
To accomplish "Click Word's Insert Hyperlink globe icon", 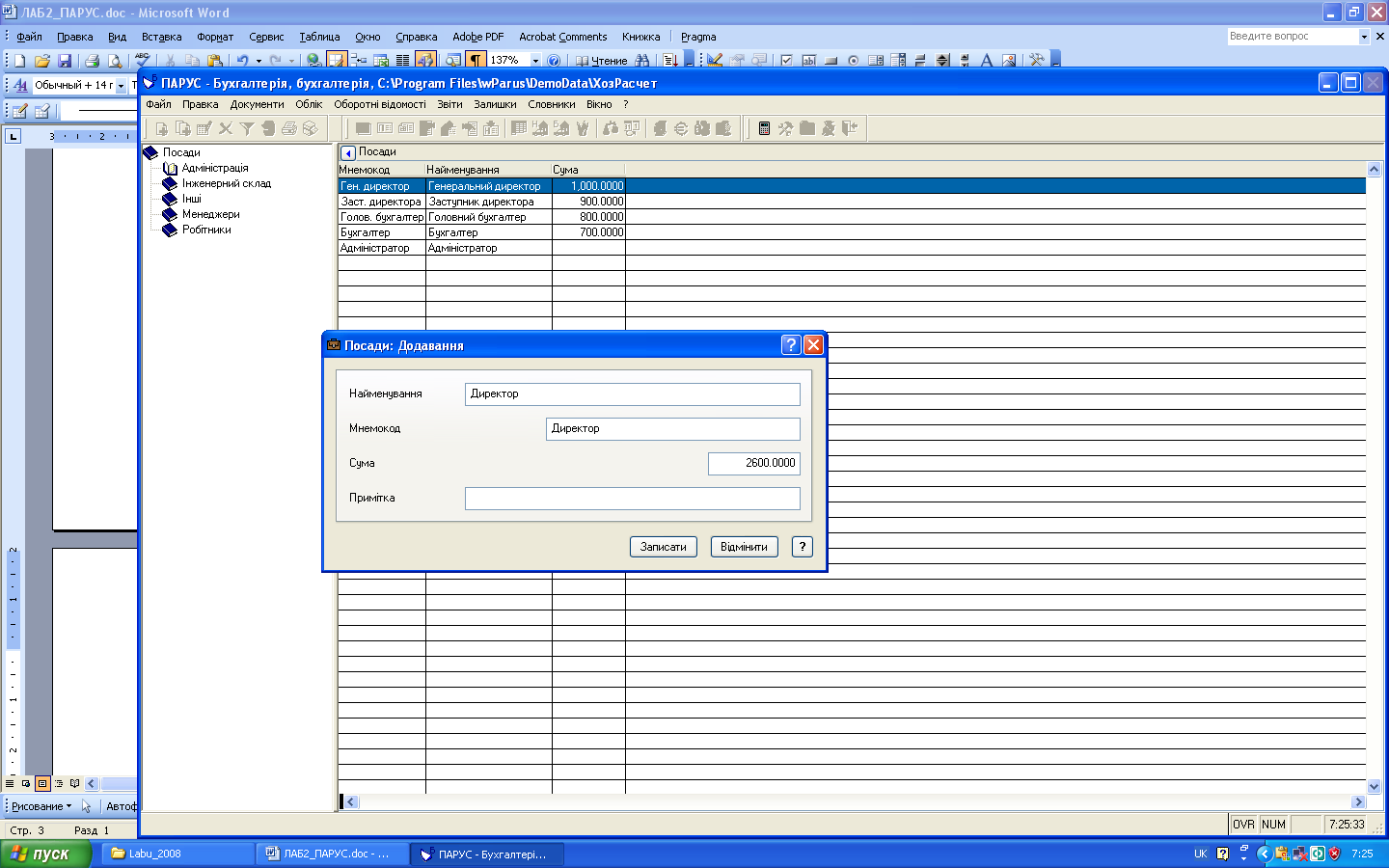I will tap(313, 60).
